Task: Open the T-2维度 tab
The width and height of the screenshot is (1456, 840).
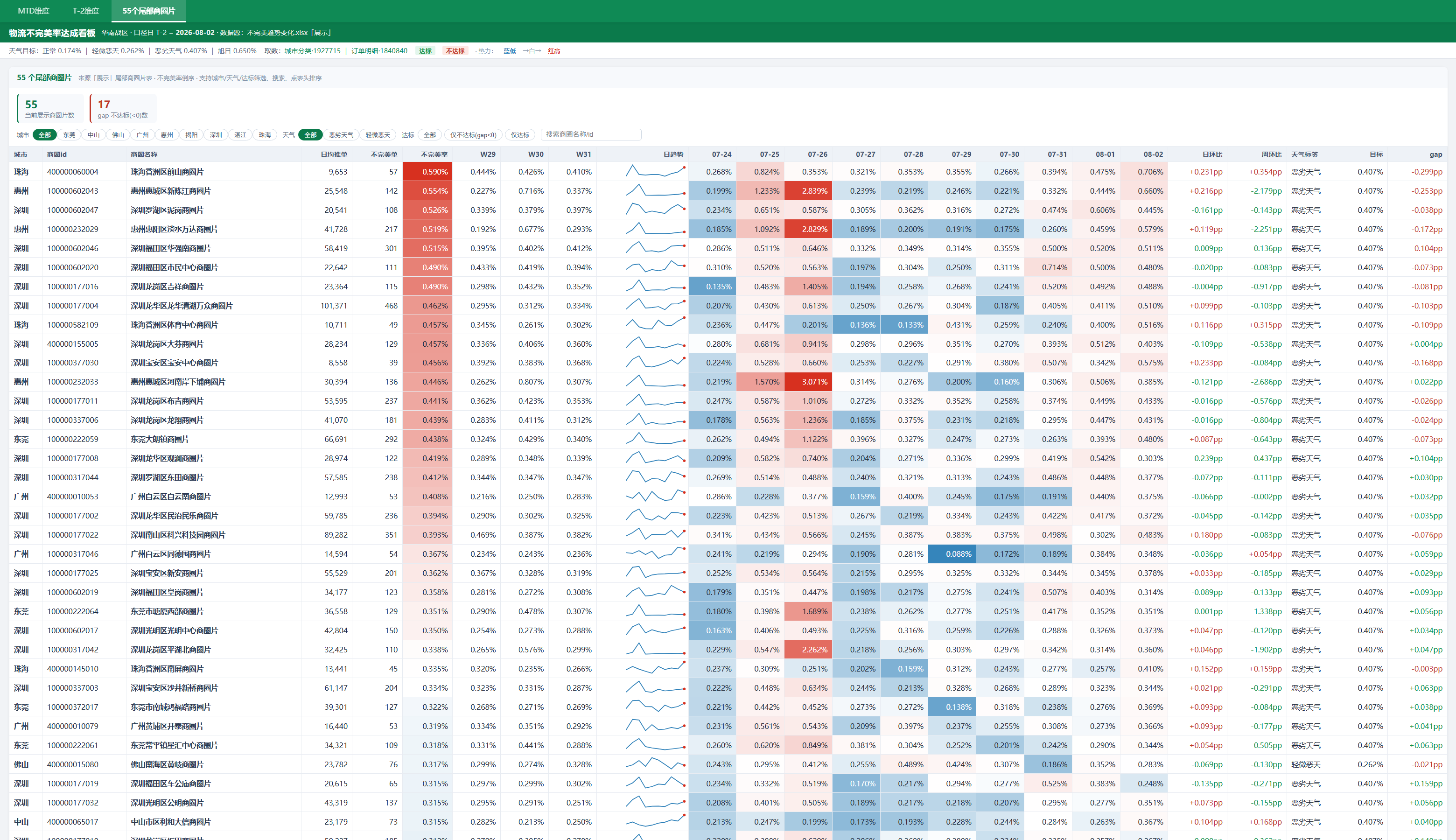Action: pos(86,11)
